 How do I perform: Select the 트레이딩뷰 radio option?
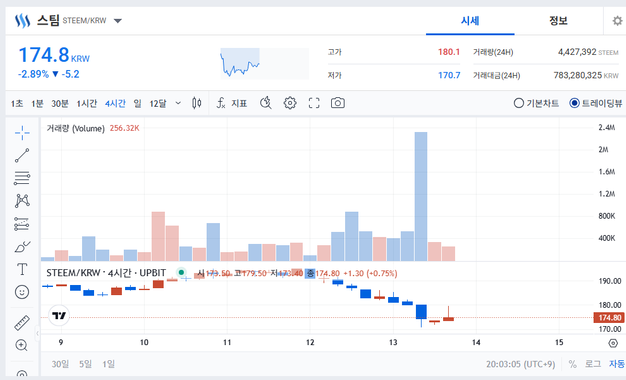coord(596,103)
